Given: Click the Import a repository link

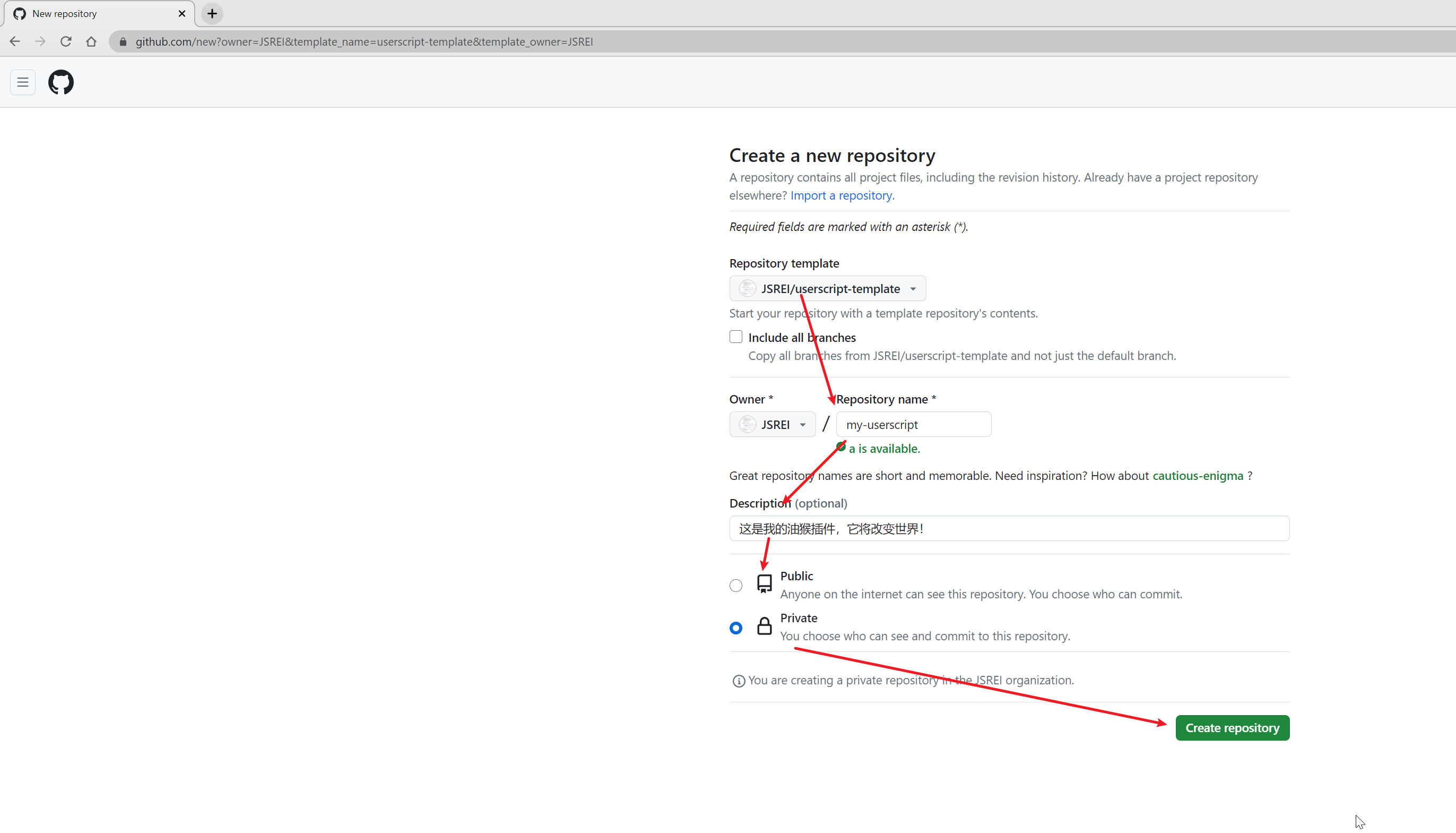Looking at the screenshot, I should click(841, 195).
